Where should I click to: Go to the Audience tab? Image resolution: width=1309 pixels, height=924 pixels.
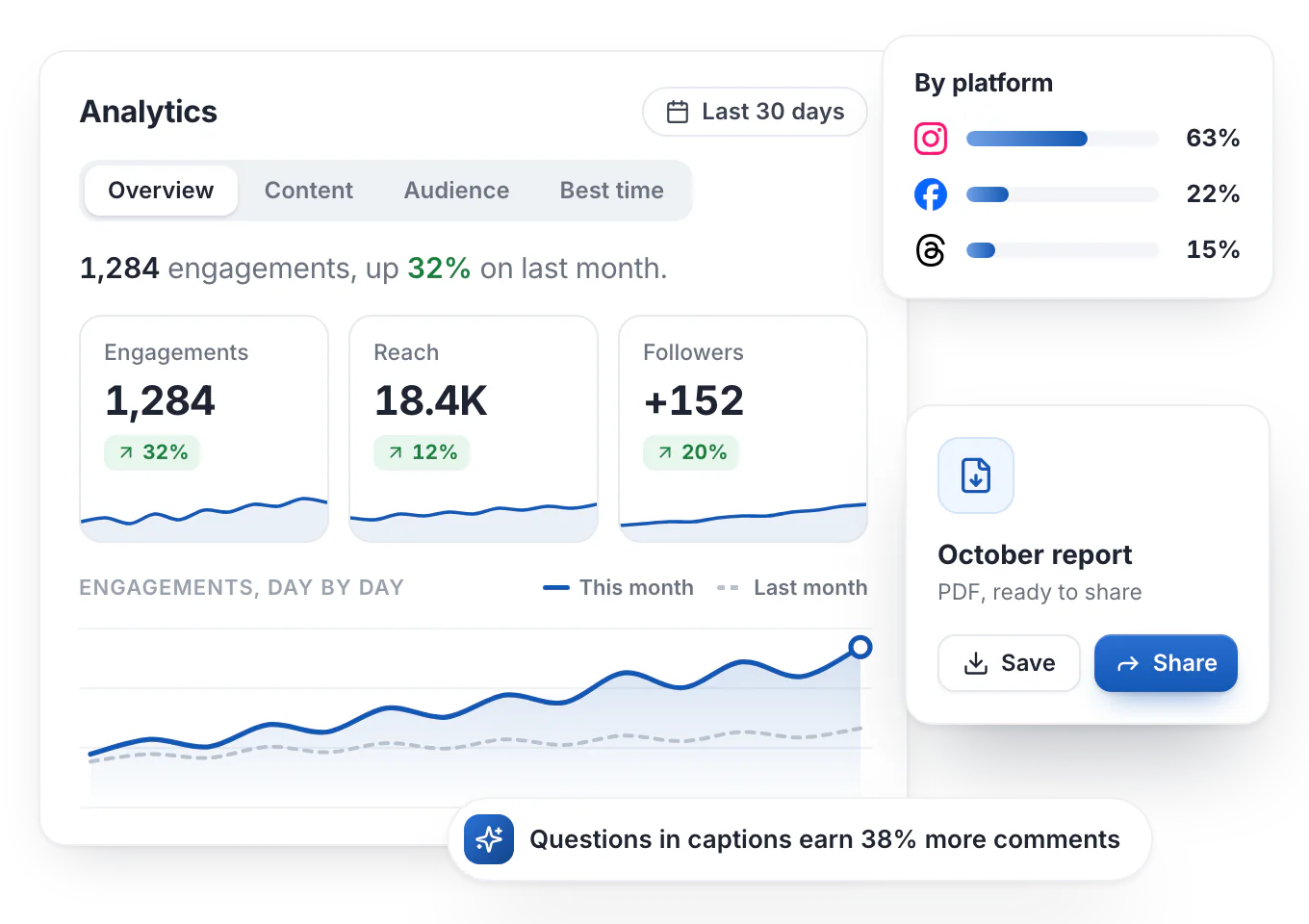point(456,191)
